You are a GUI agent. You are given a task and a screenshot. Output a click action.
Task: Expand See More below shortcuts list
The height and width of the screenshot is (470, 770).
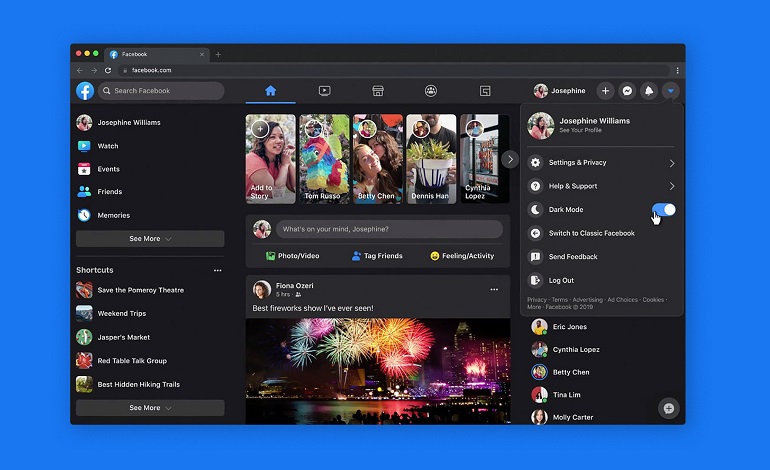click(150, 408)
